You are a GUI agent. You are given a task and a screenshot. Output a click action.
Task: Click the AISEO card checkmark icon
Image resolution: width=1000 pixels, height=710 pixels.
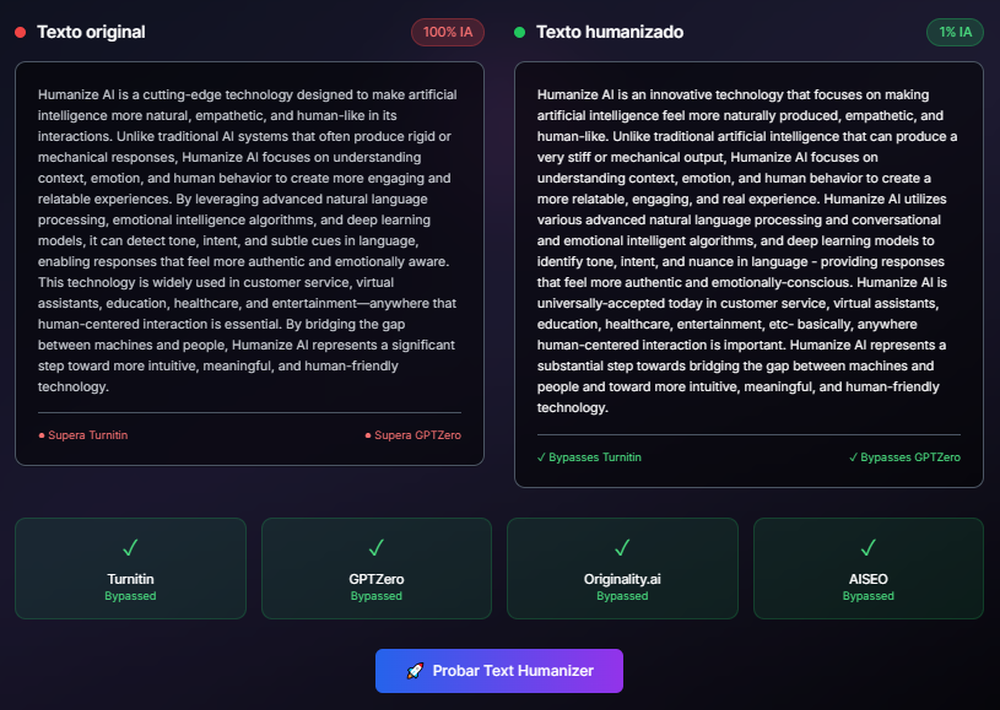(x=868, y=548)
